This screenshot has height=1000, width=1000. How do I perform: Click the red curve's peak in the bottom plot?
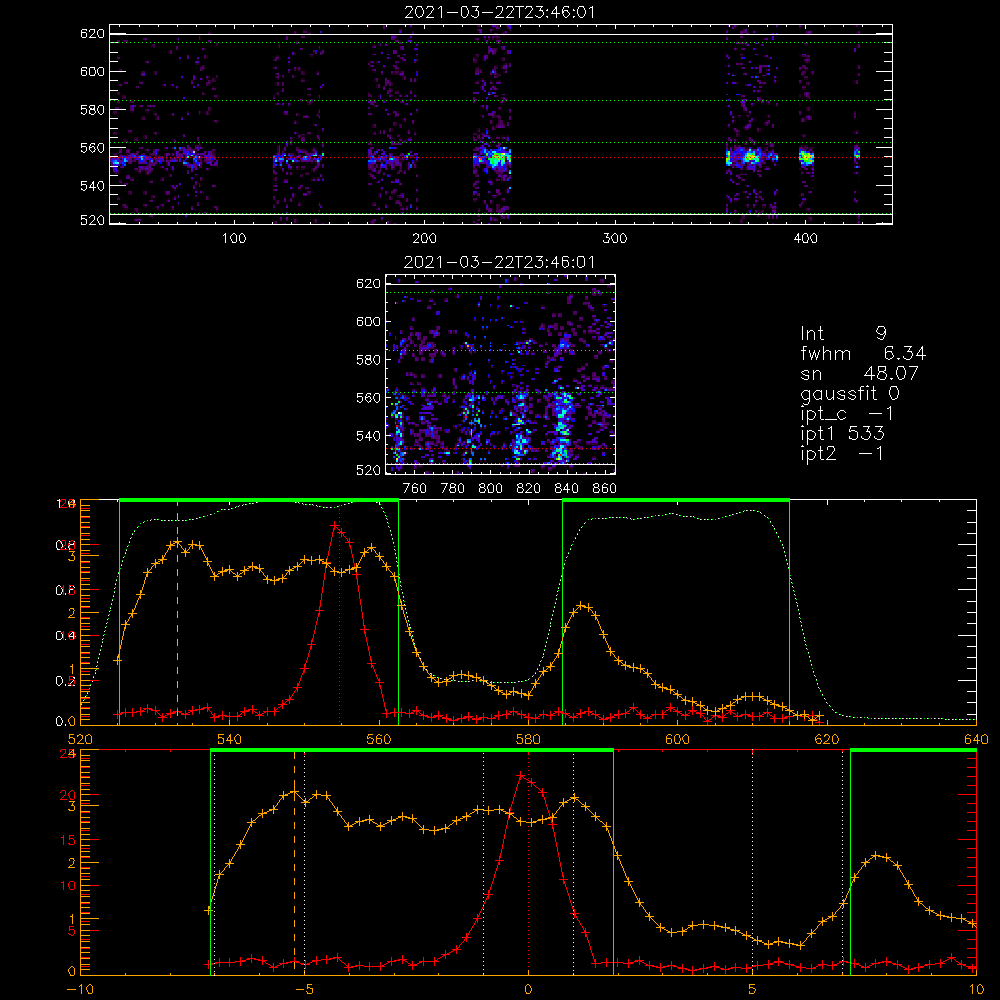(521, 775)
